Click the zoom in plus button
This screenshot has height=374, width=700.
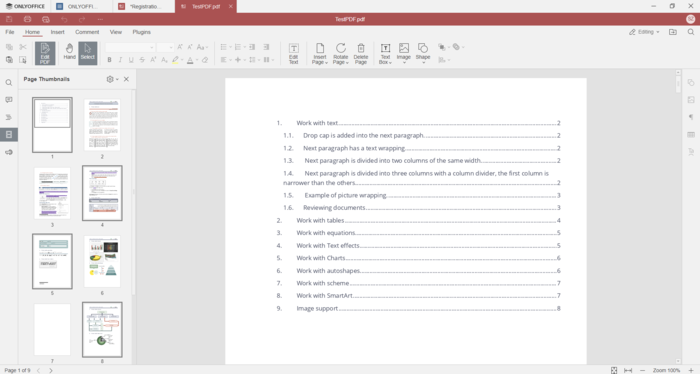[691, 370]
